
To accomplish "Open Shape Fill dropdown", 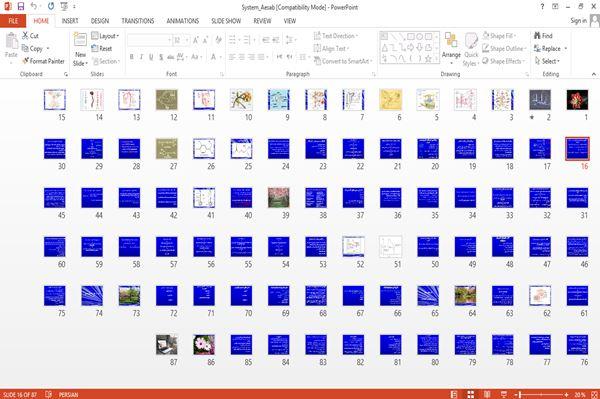I will pos(500,36).
